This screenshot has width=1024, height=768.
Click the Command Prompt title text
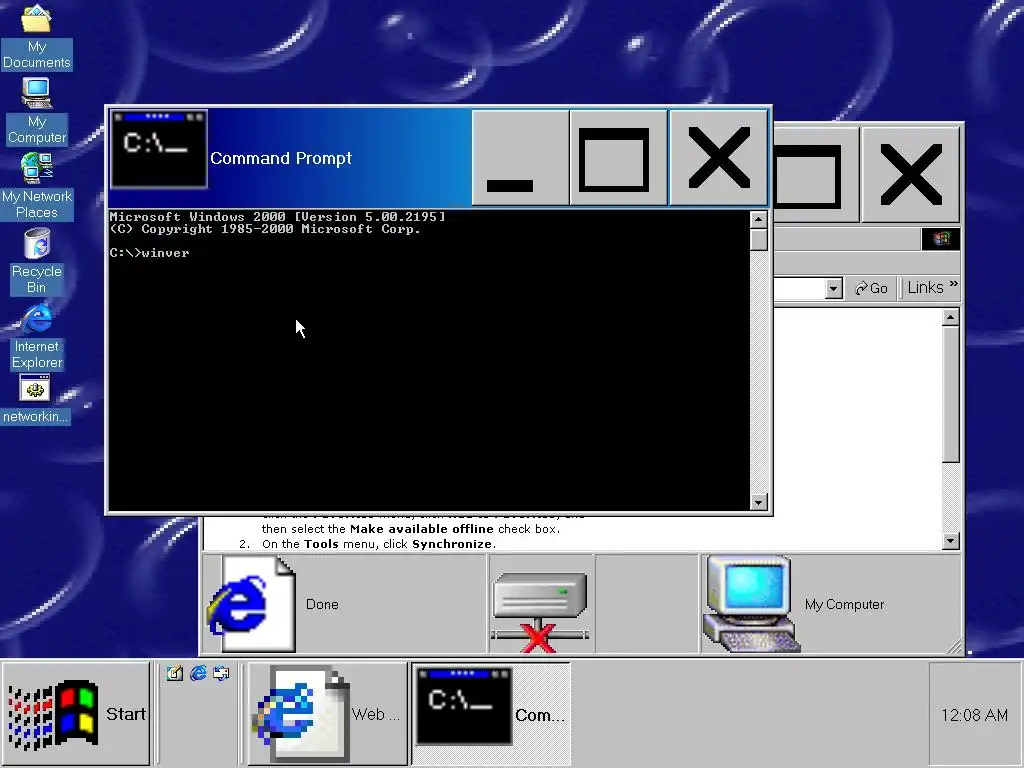[281, 158]
